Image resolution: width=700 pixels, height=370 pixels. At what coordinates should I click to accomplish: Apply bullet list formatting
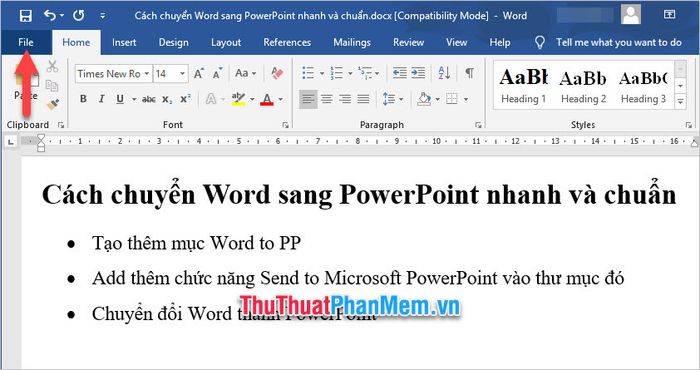tap(308, 73)
